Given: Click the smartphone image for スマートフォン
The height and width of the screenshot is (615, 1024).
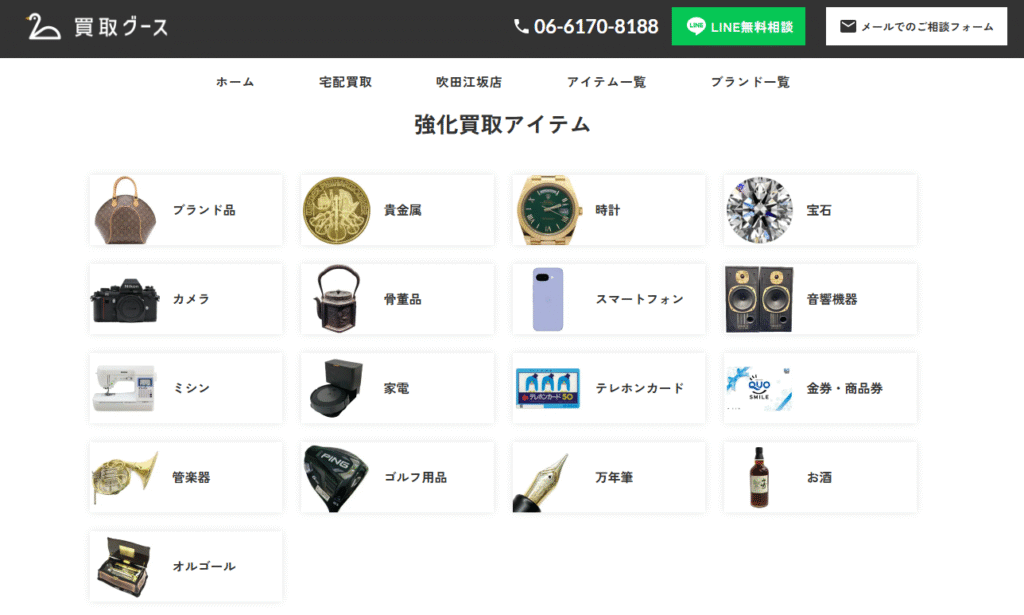Looking at the screenshot, I should click(x=548, y=299).
